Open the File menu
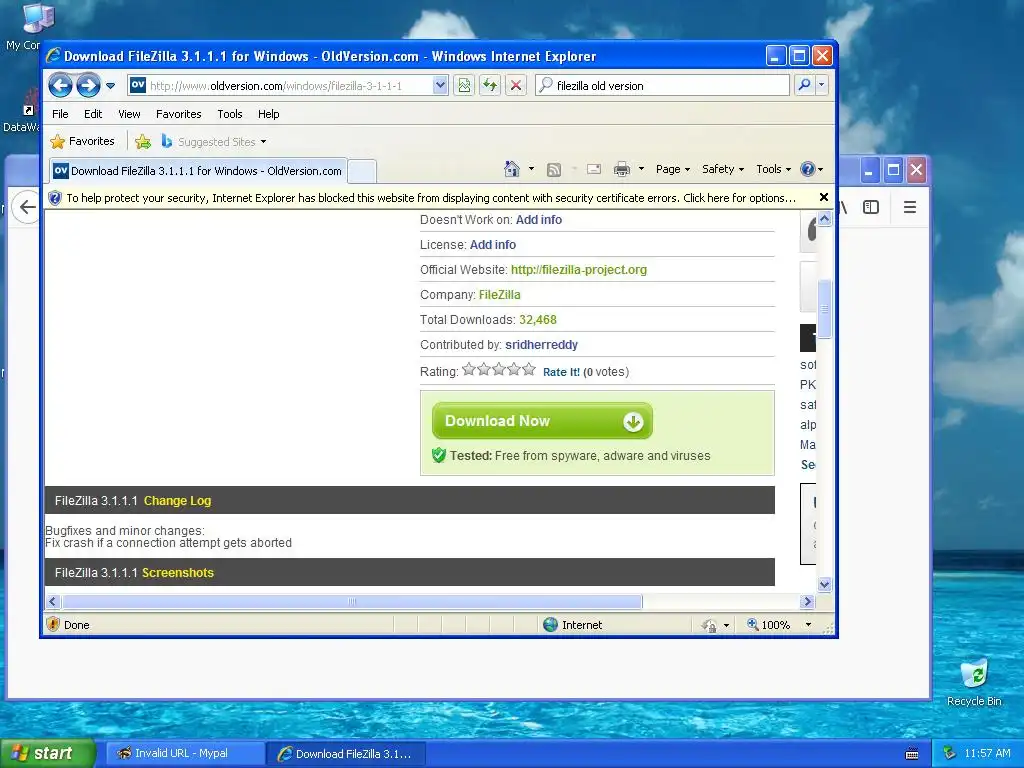 tap(60, 114)
